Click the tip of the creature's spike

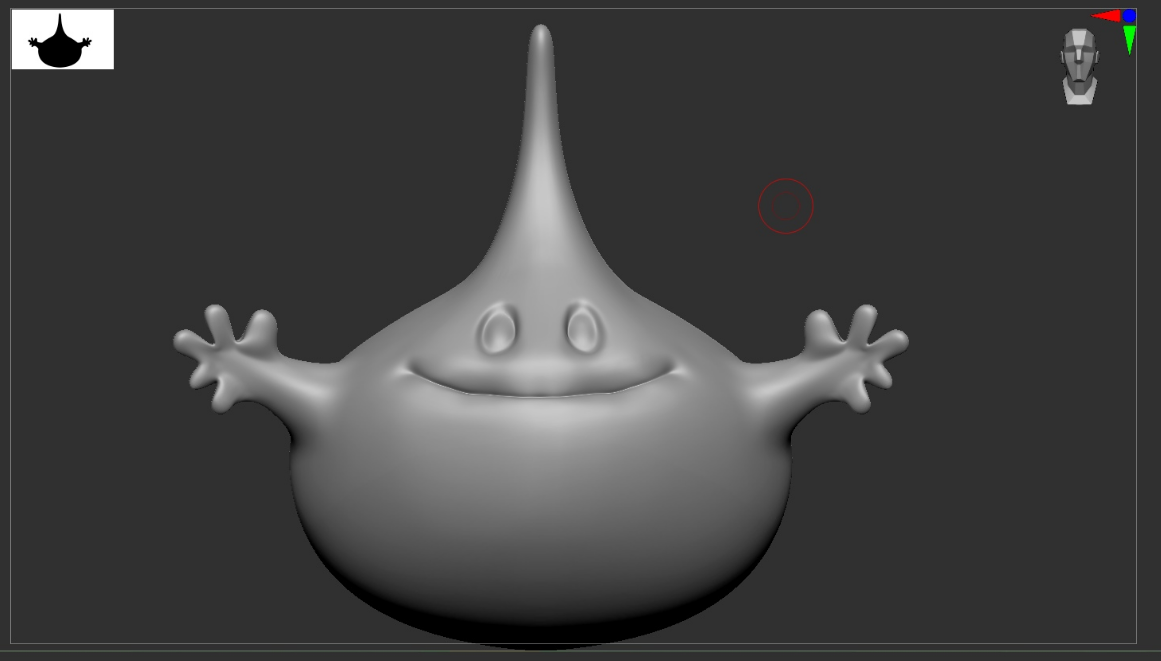tap(541, 33)
